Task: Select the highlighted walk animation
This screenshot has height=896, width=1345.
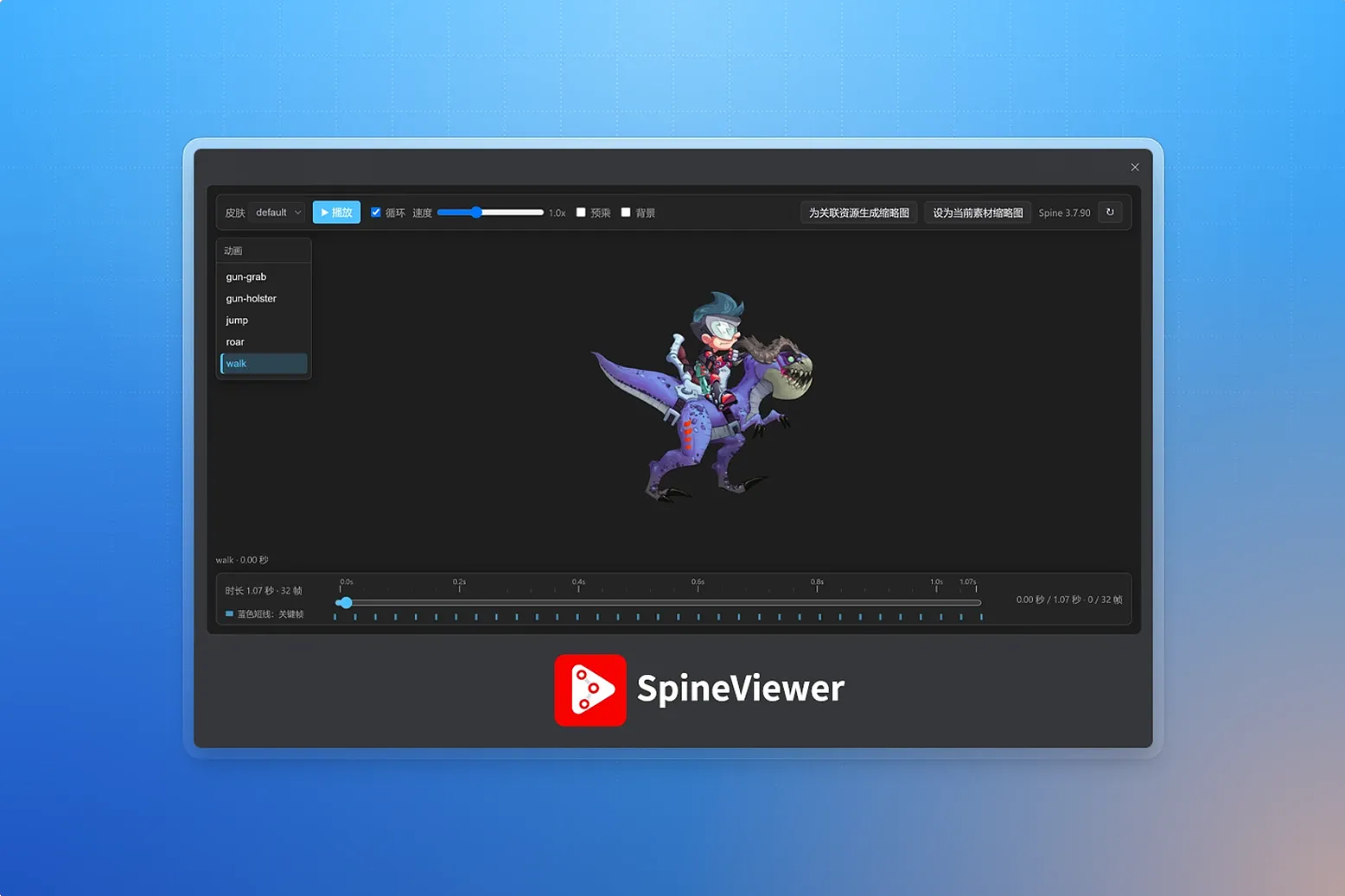Action: 264,364
